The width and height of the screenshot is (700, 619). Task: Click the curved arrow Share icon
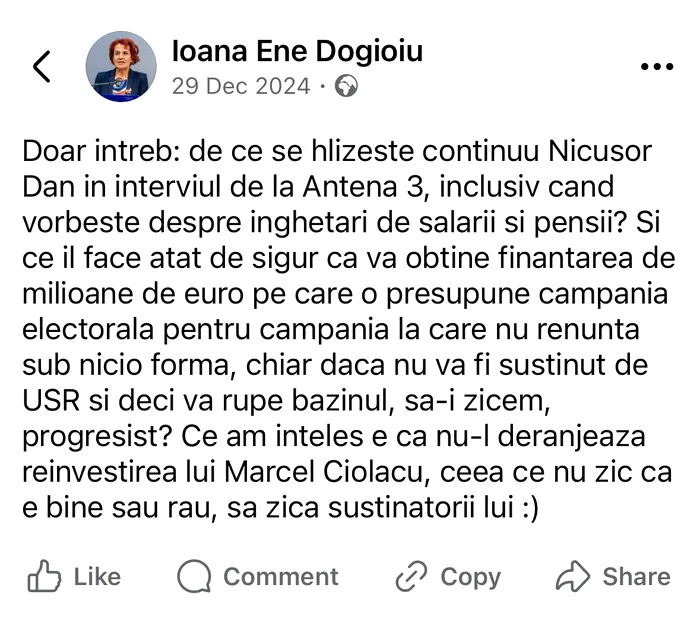[x=573, y=576]
